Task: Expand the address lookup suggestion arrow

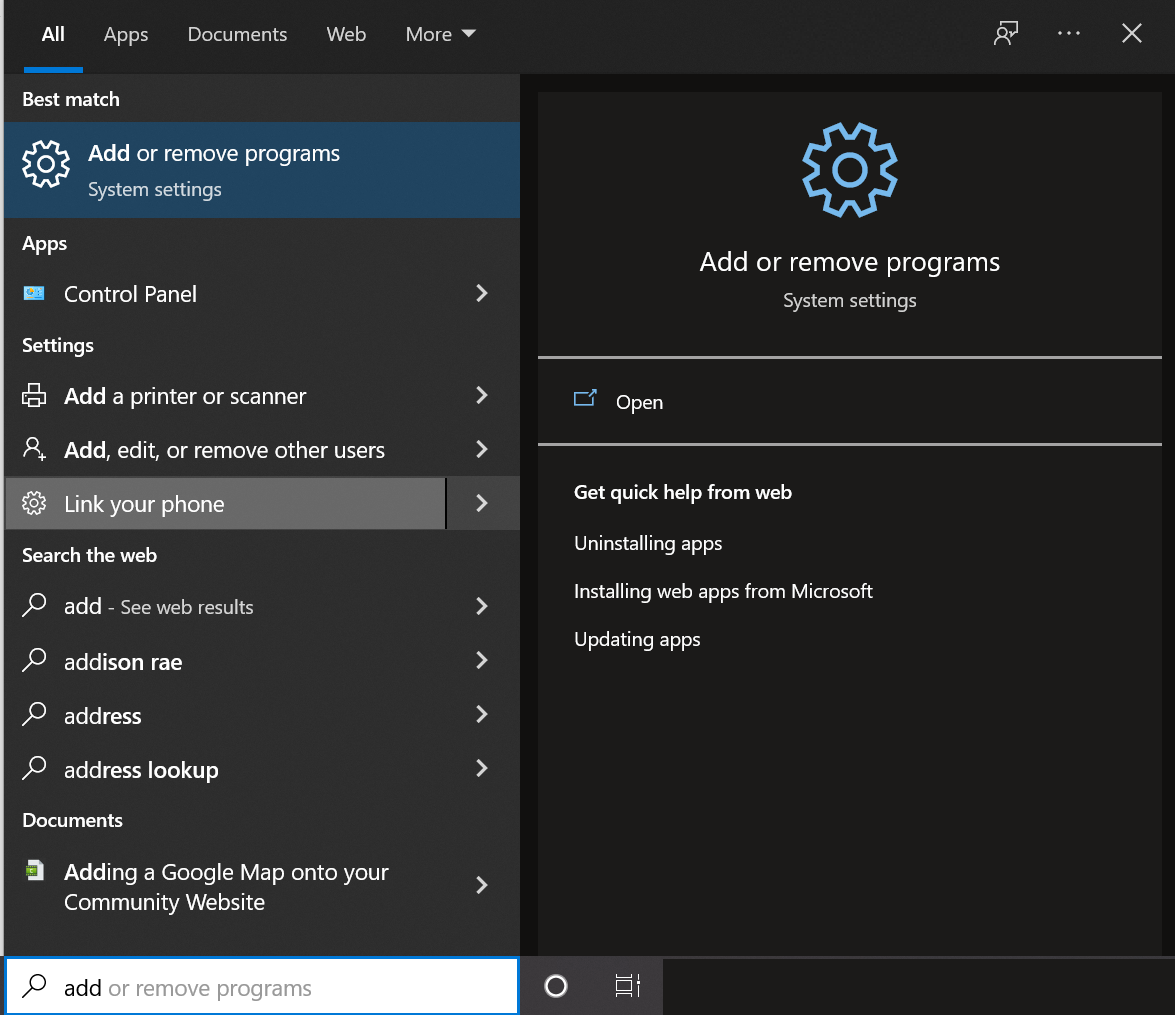Action: coord(482,768)
